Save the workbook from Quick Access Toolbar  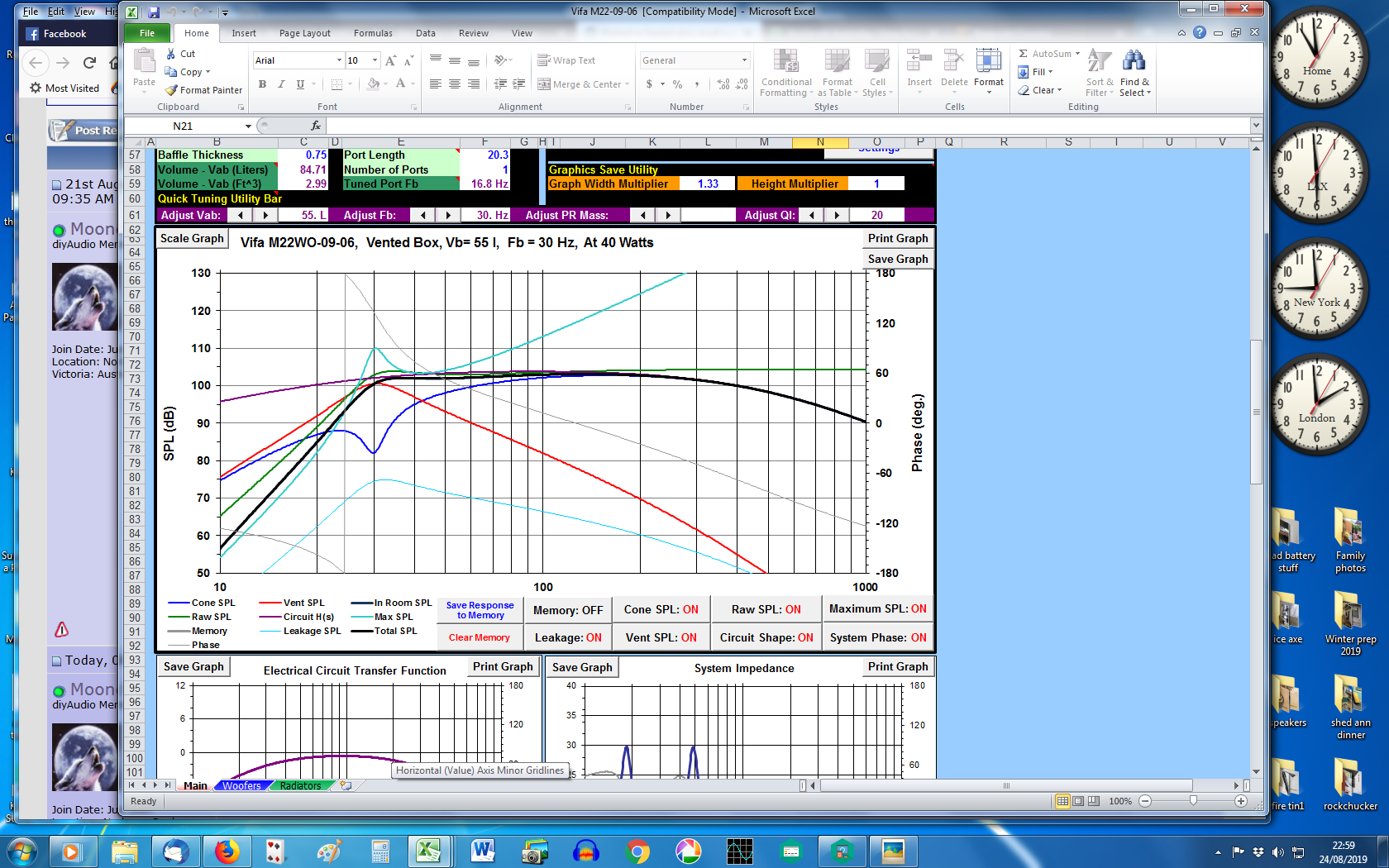[154, 12]
